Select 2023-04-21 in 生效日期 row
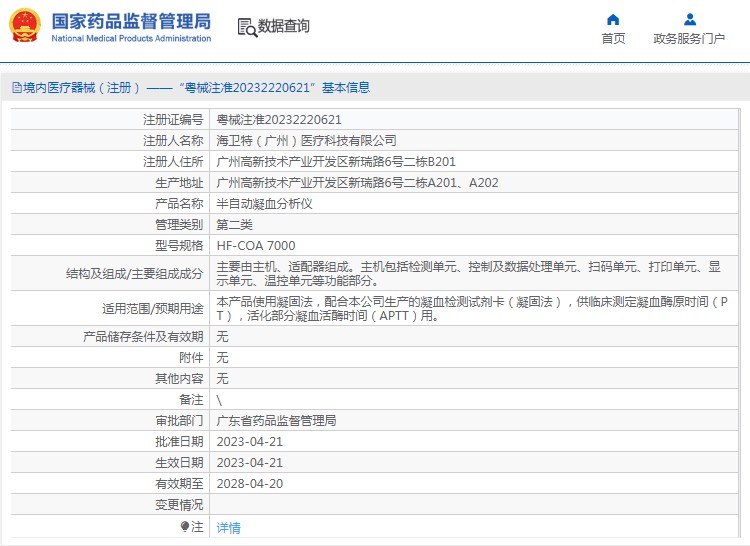 tap(250, 463)
